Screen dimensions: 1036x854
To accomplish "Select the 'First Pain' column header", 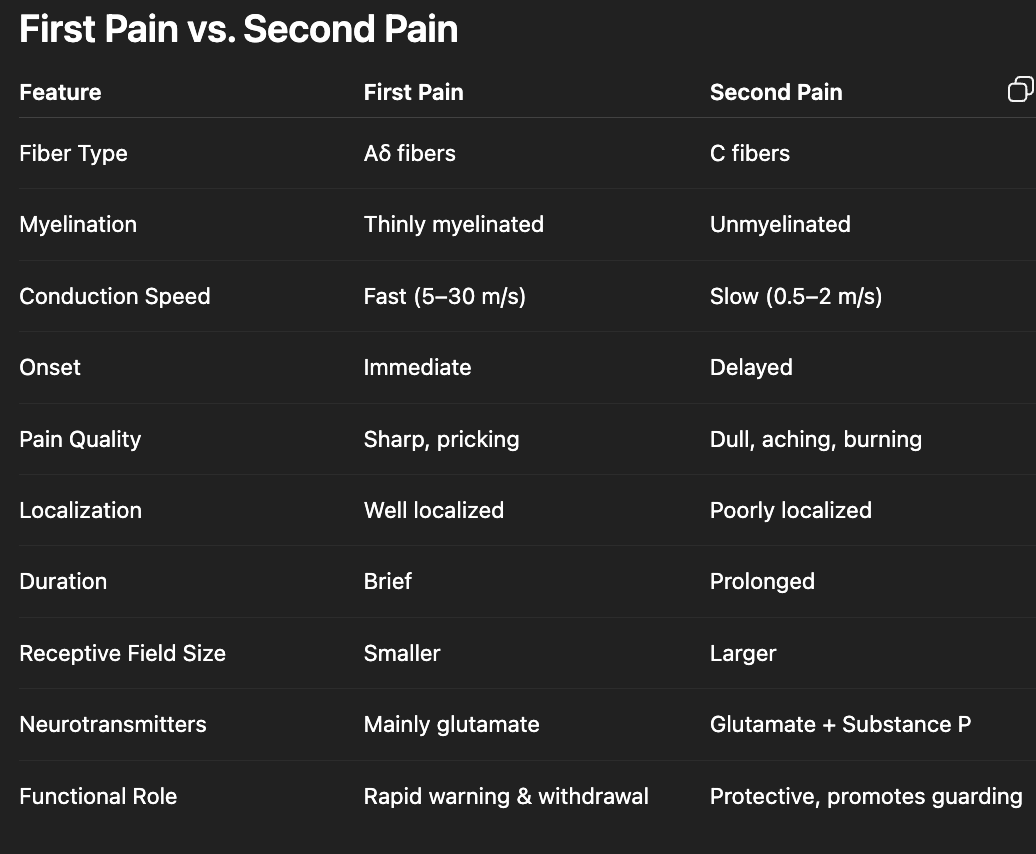I will [413, 92].
